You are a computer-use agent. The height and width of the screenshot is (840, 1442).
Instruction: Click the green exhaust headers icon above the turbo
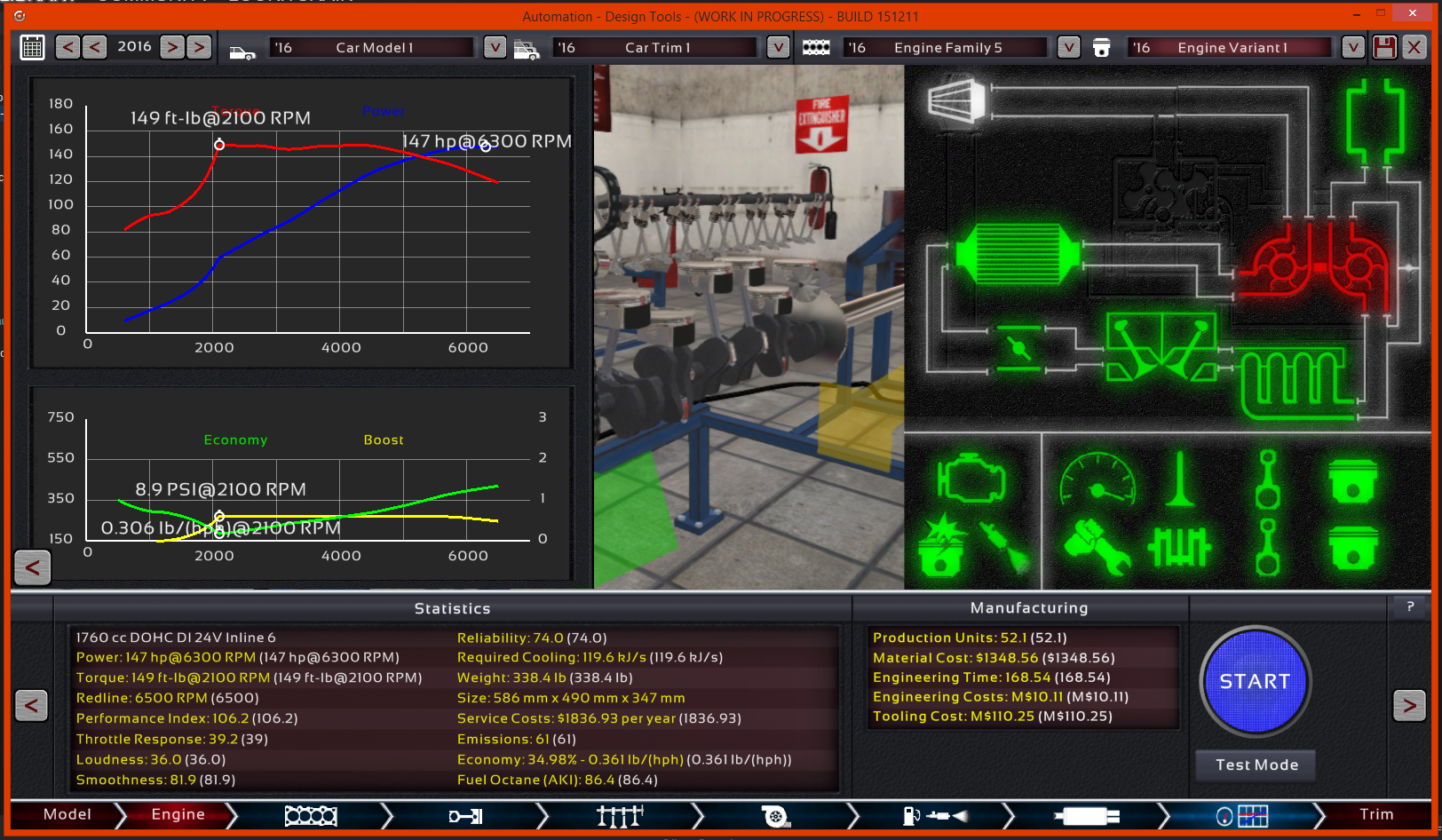pyautogui.click(x=1375, y=120)
